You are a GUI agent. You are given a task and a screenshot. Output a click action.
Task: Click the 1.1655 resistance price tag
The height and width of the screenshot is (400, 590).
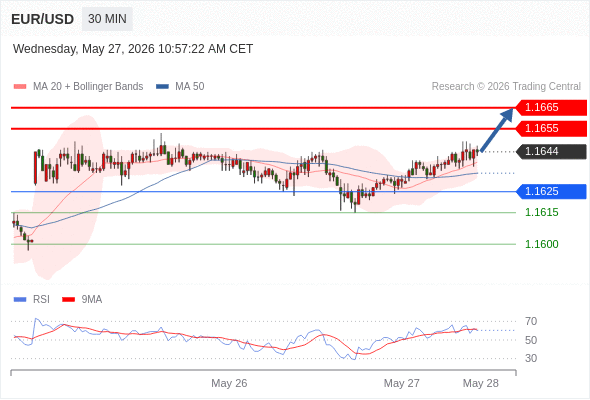550,129
